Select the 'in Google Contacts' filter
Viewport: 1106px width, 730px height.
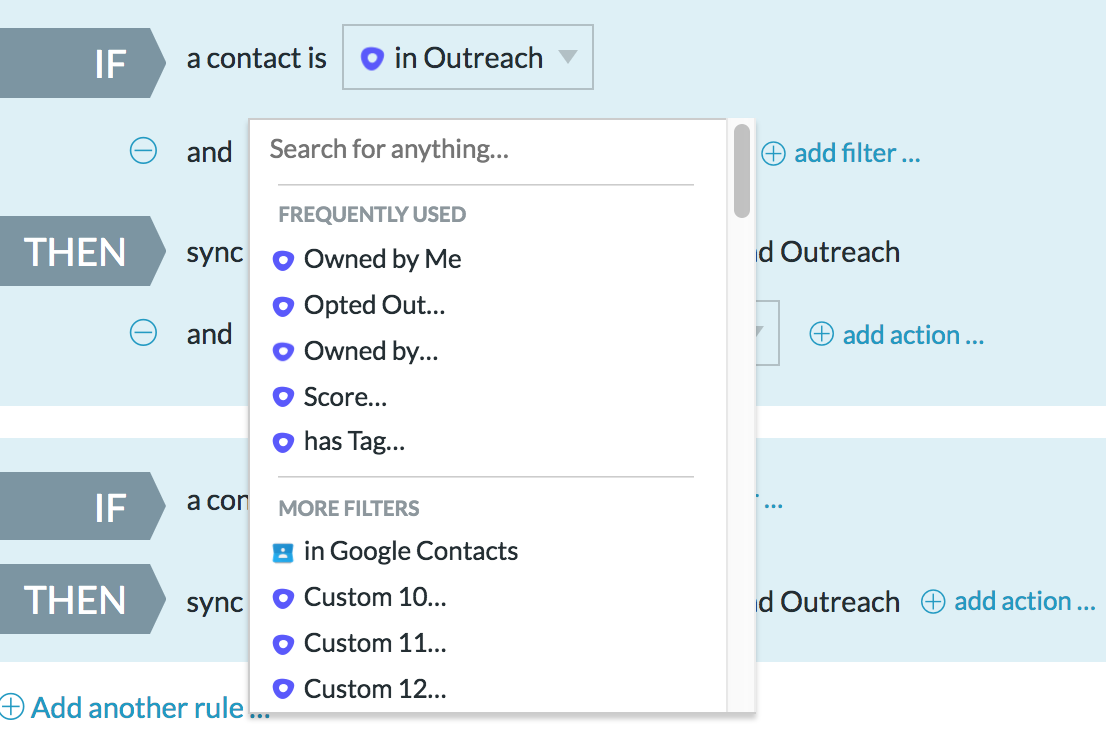tap(411, 552)
